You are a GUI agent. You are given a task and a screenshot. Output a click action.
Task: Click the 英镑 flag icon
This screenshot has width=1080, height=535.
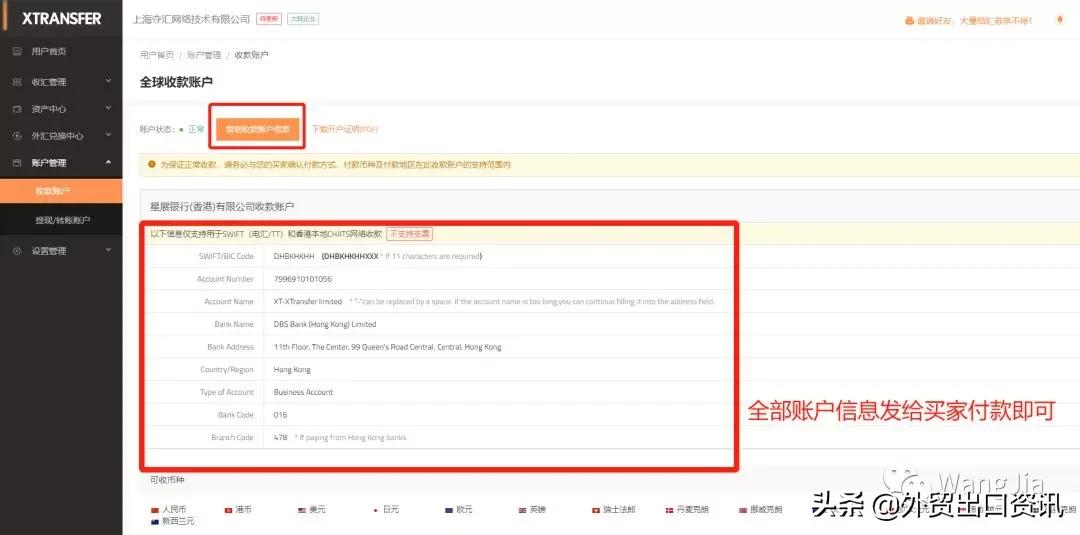523,510
